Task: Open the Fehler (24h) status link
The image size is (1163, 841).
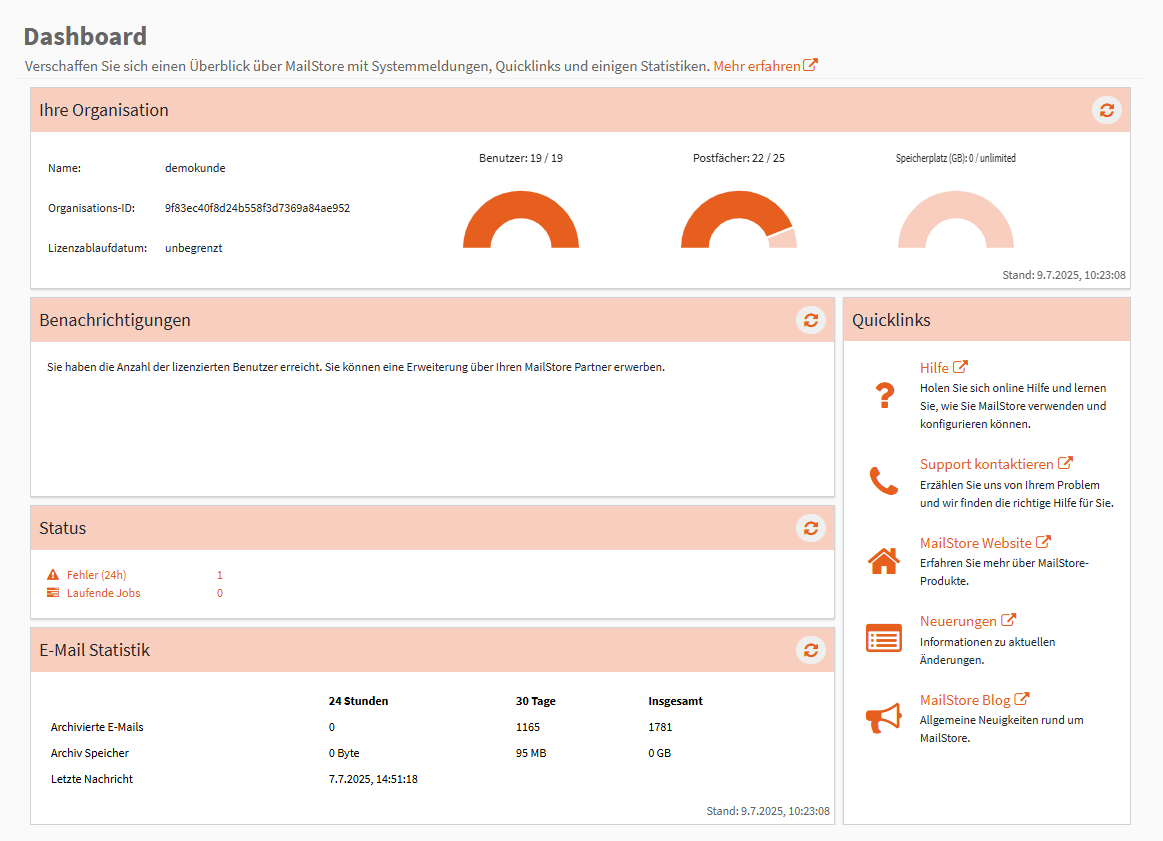Action: (x=96, y=575)
